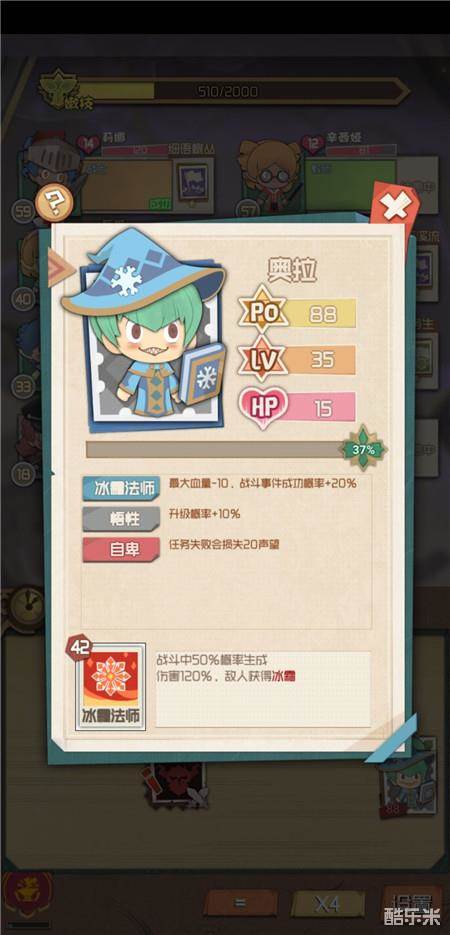
Task: Click the skill description text box
Action: [x=263, y=689]
